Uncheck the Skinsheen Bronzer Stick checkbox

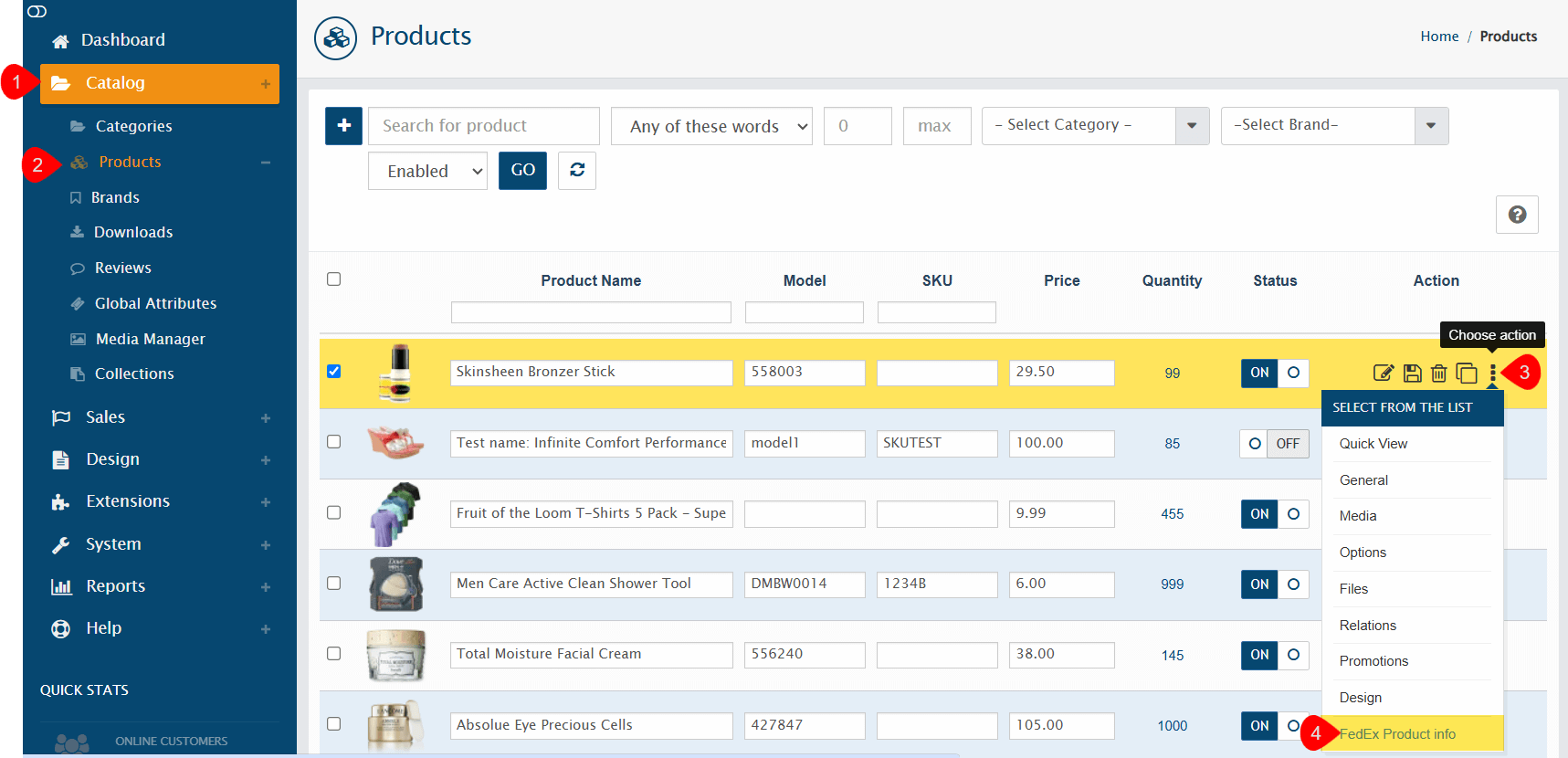(x=334, y=372)
